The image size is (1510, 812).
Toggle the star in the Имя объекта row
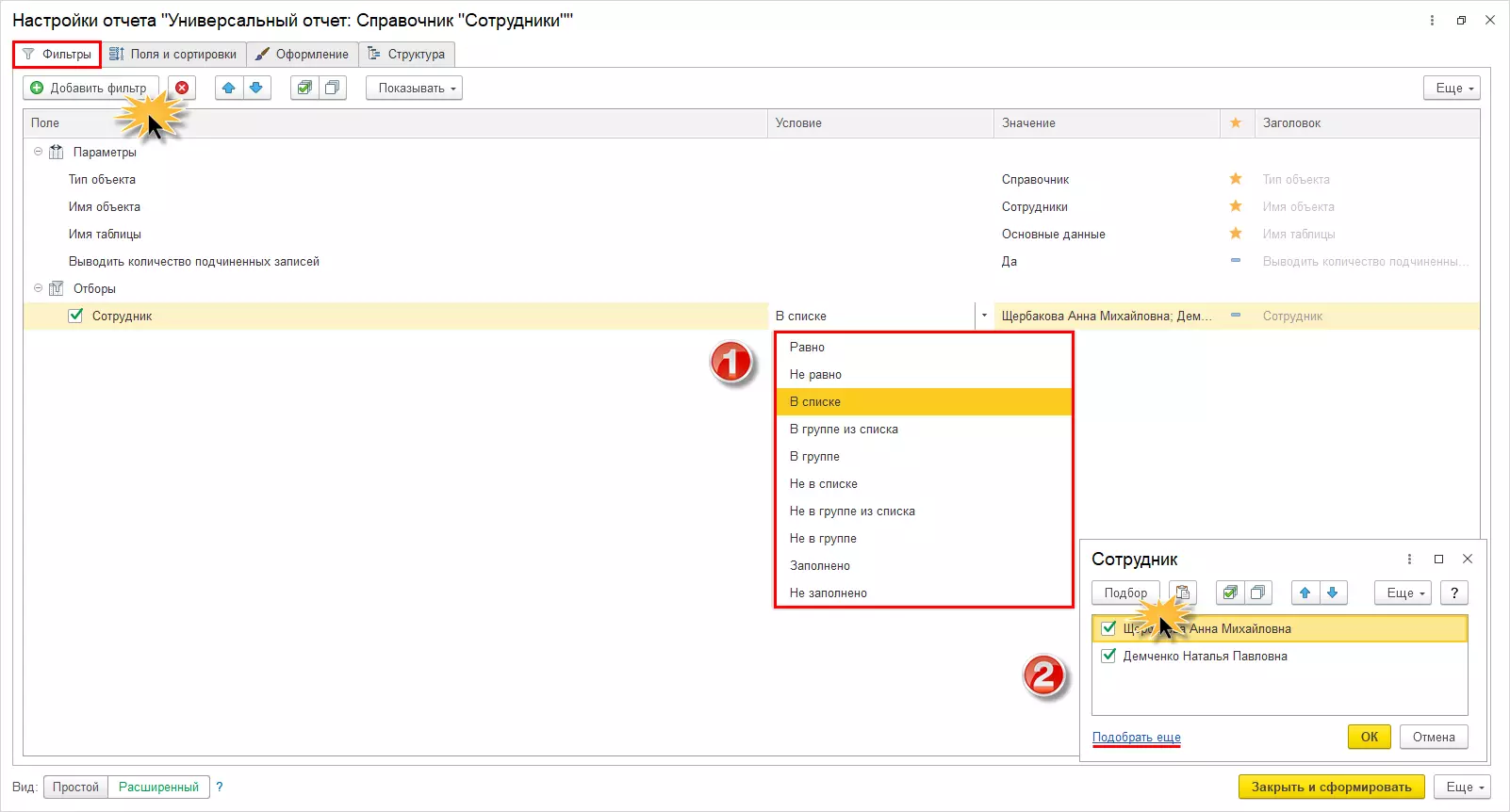coord(1236,206)
